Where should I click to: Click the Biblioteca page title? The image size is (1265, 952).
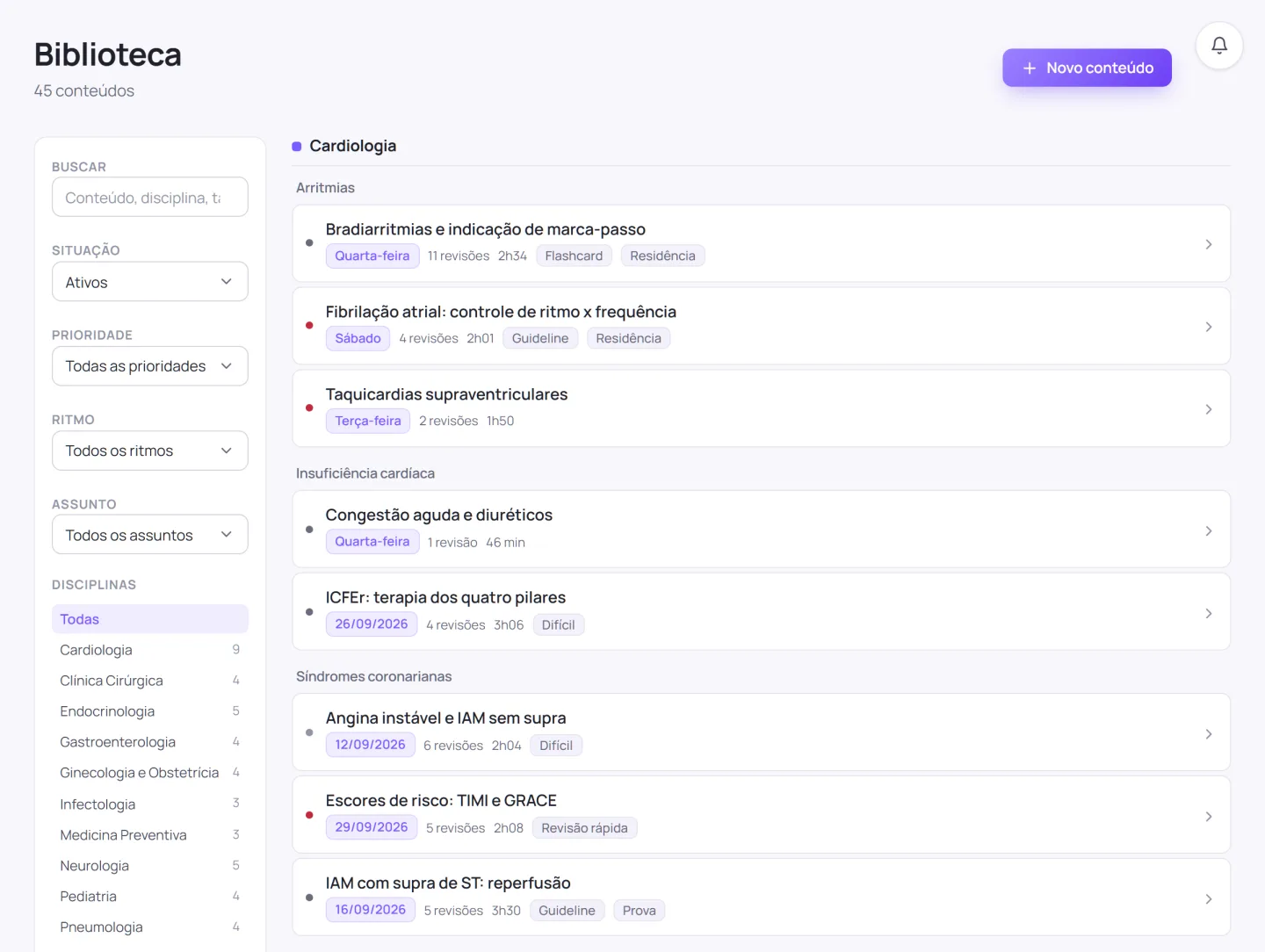coord(108,54)
